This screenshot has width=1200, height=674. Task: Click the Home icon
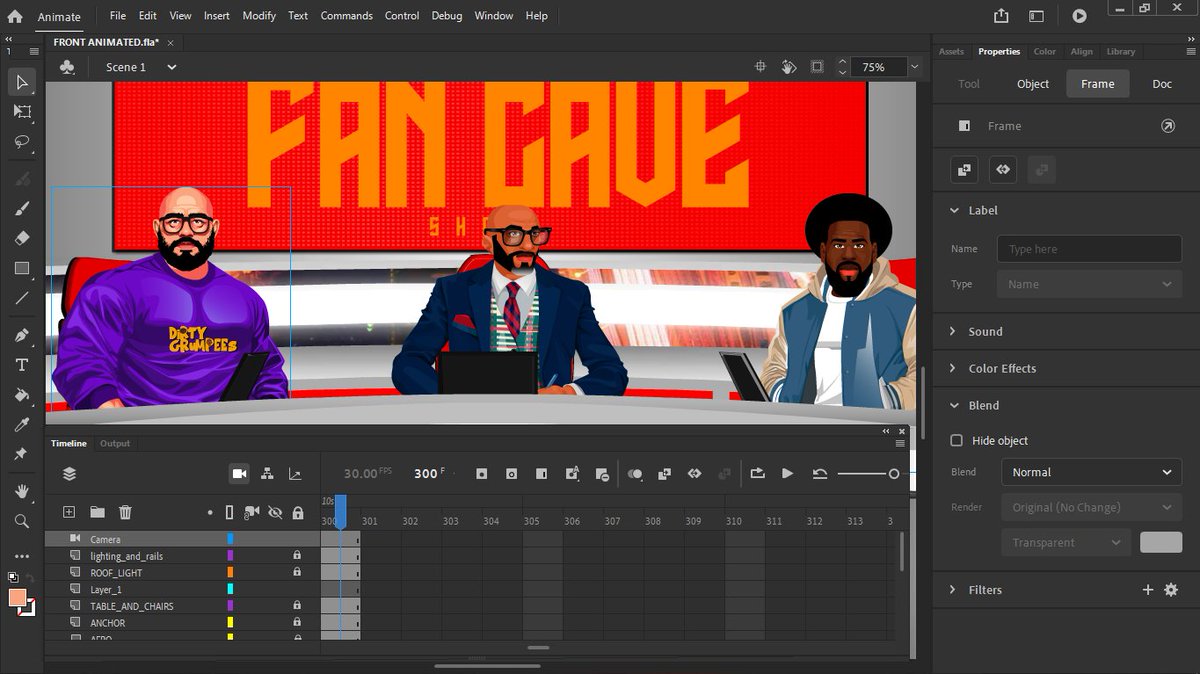click(15, 16)
